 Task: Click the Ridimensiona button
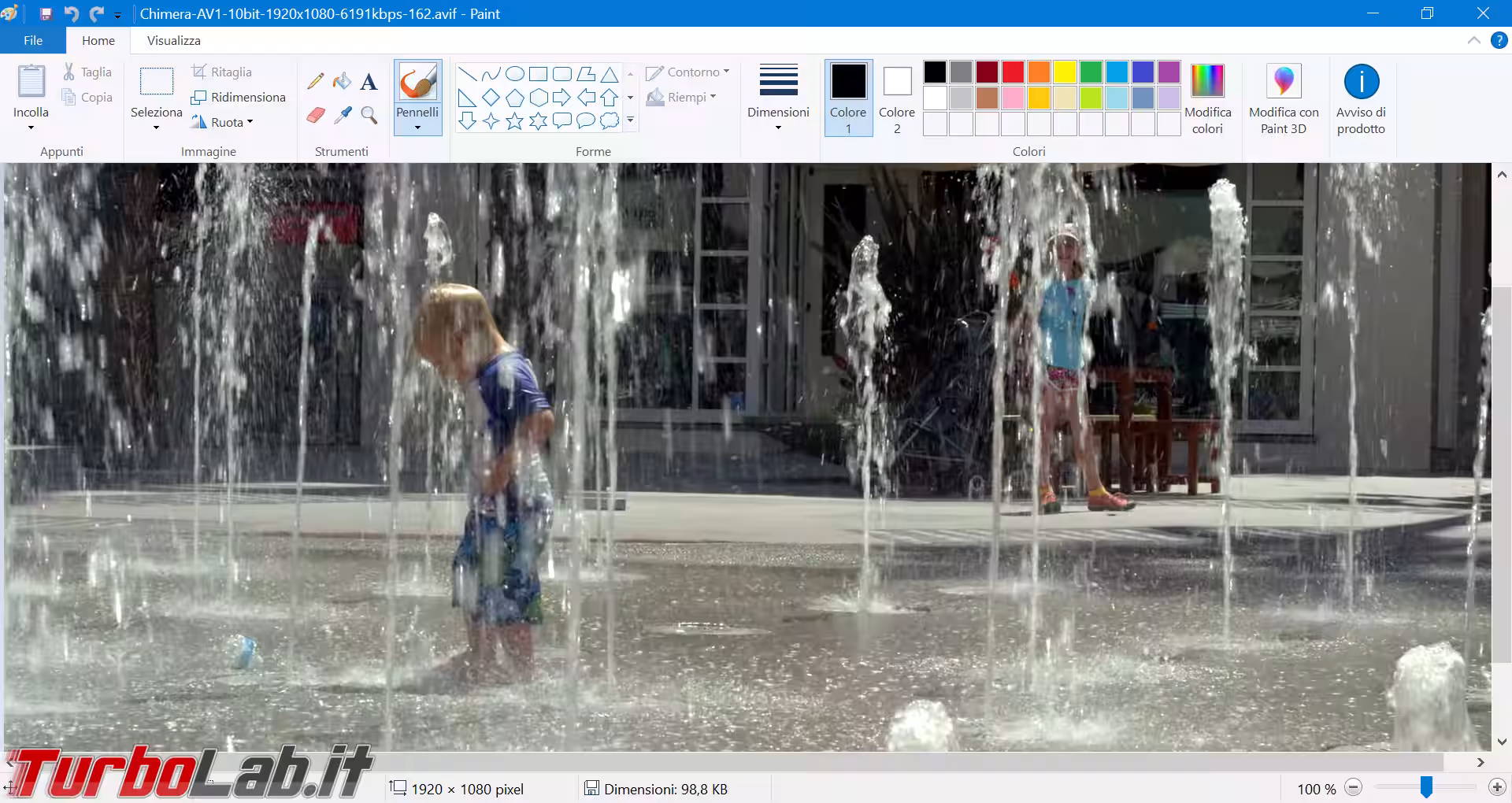pos(239,97)
